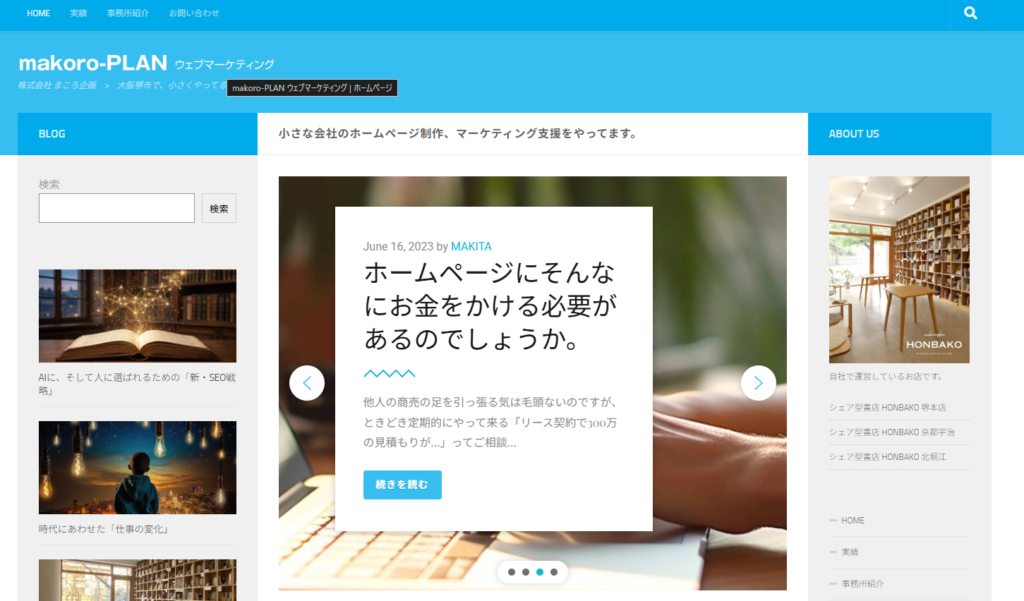The height and width of the screenshot is (601, 1024).
Task: Open the MAKITA author link
Action: pyautogui.click(x=471, y=246)
